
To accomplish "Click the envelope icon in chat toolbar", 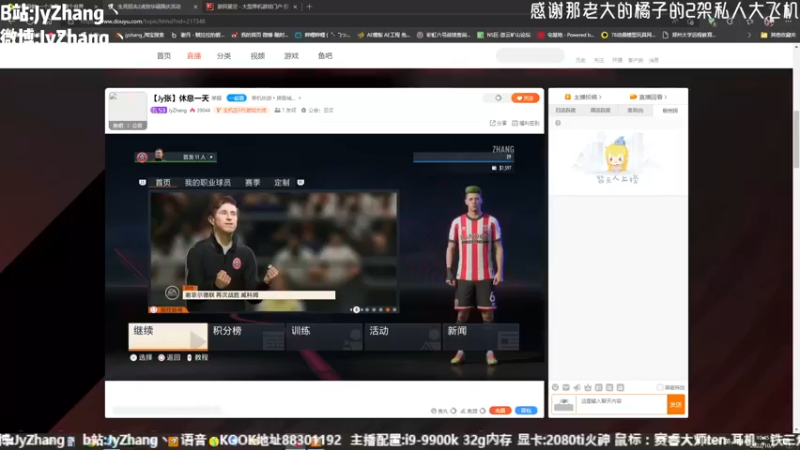I will [566, 388].
